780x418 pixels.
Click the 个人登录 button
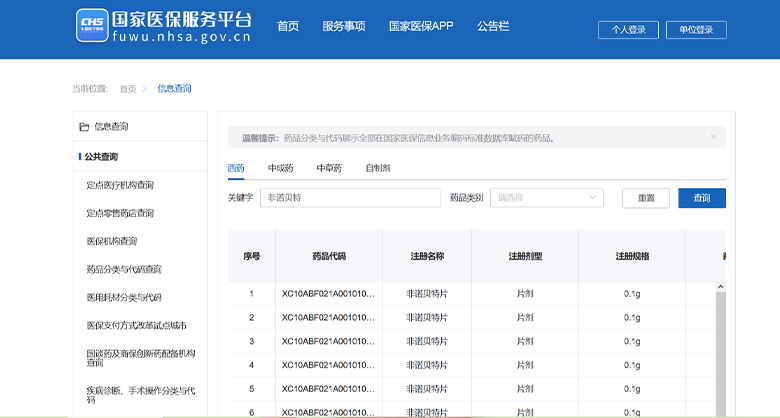(628, 30)
